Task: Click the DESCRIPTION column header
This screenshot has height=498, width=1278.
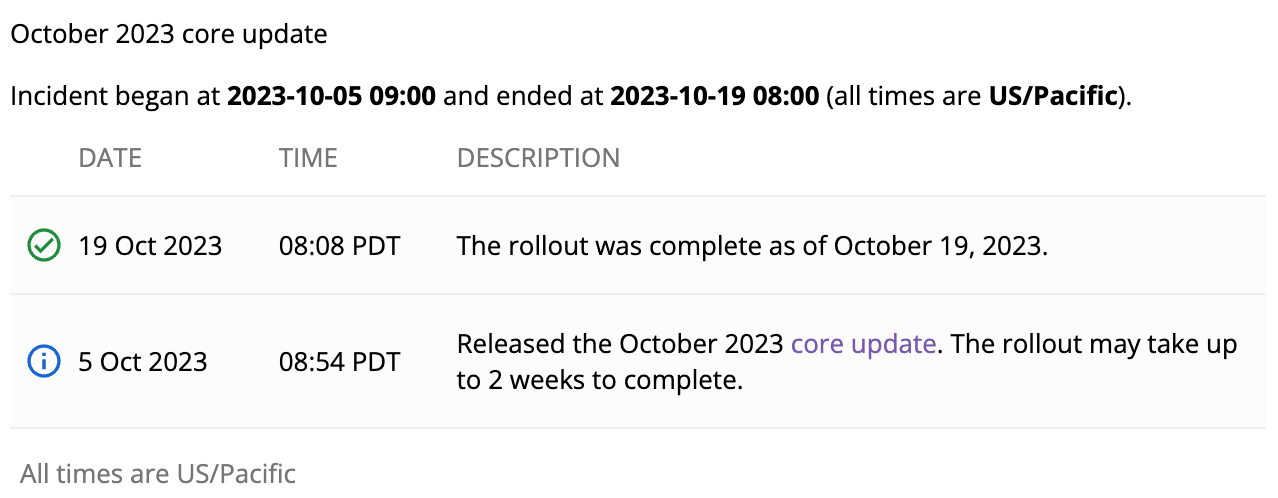Action: 538,158
